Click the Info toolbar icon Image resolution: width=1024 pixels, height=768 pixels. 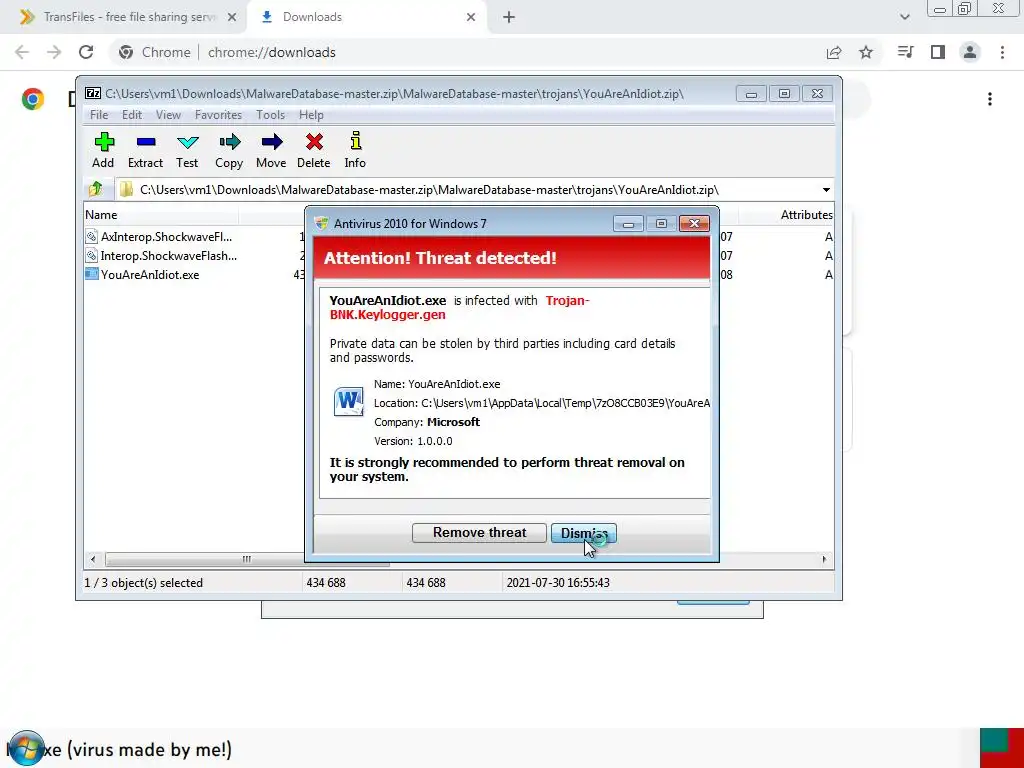pos(355,150)
